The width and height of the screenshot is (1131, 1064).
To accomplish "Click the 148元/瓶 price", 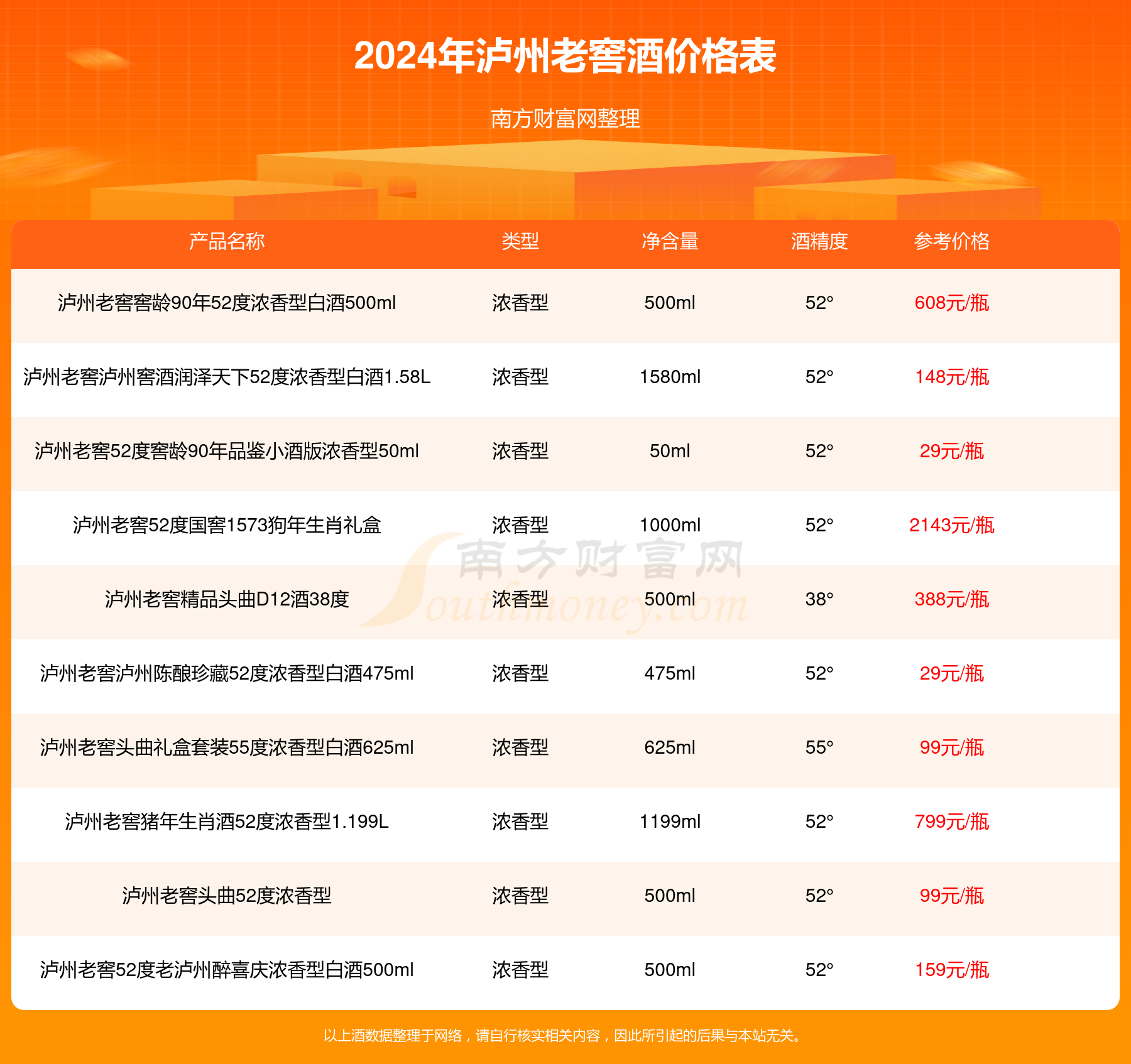I will point(952,377).
